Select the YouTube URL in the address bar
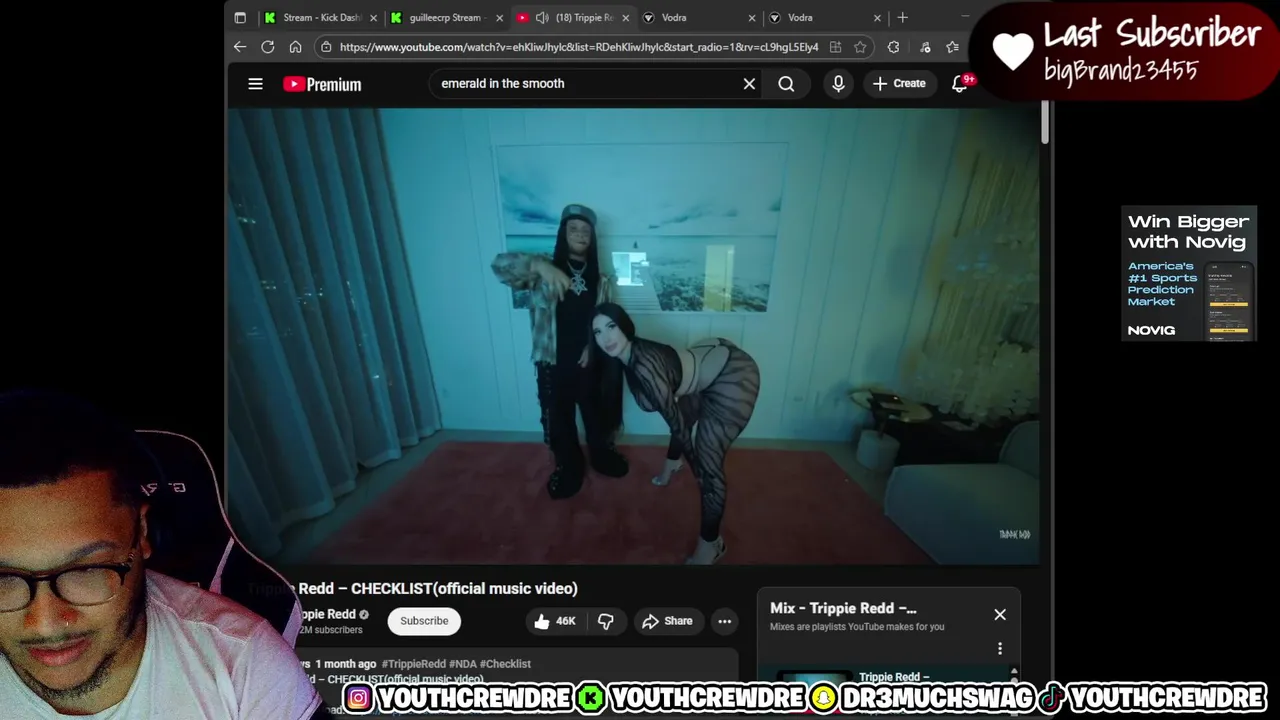 (x=579, y=47)
